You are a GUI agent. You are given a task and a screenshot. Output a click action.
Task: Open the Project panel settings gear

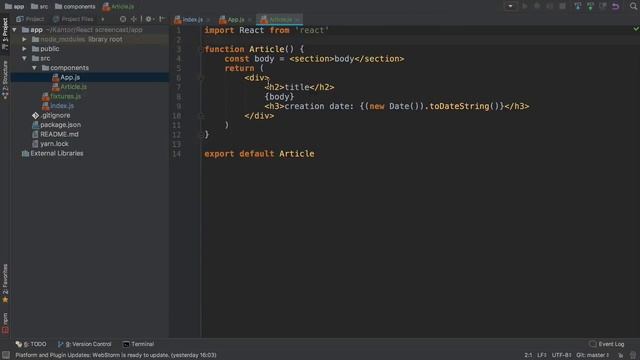[149, 19]
